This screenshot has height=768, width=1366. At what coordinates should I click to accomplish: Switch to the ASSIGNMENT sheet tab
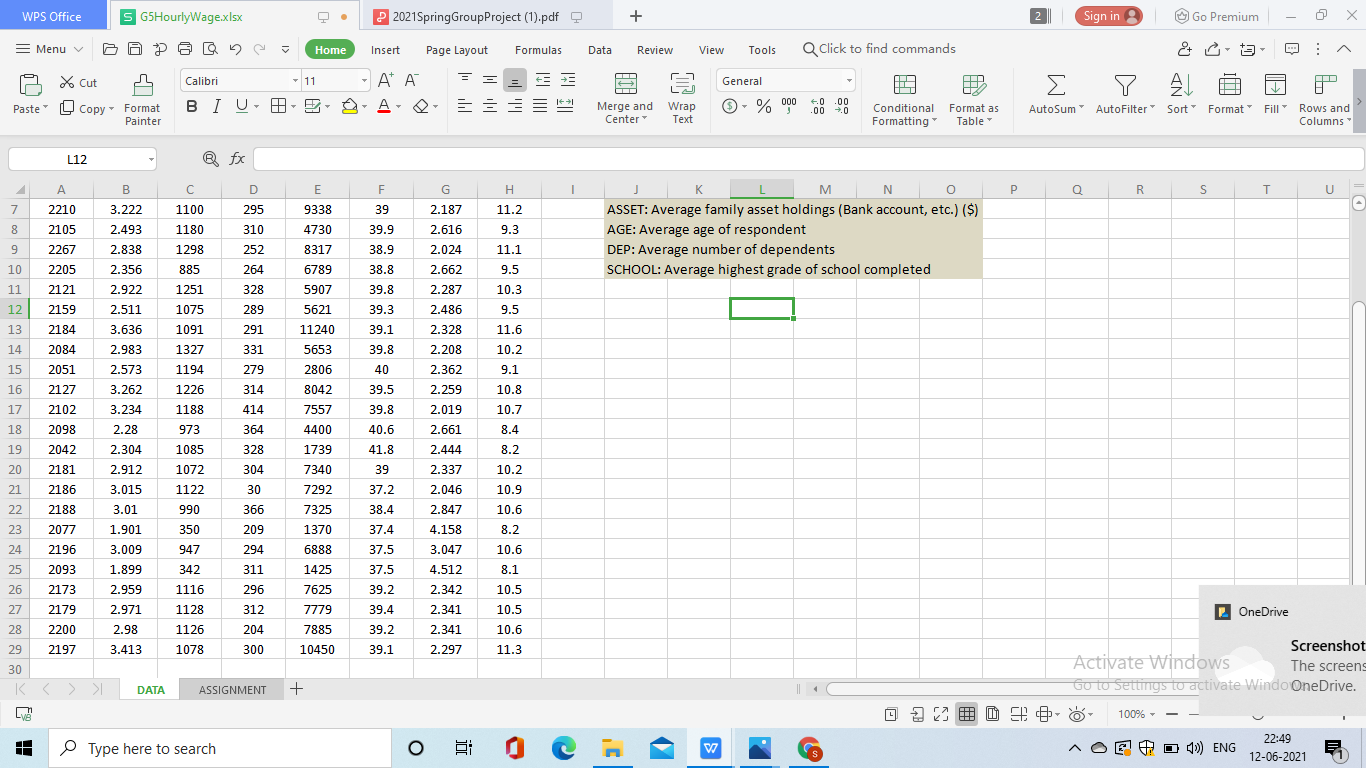pos(232,690)
